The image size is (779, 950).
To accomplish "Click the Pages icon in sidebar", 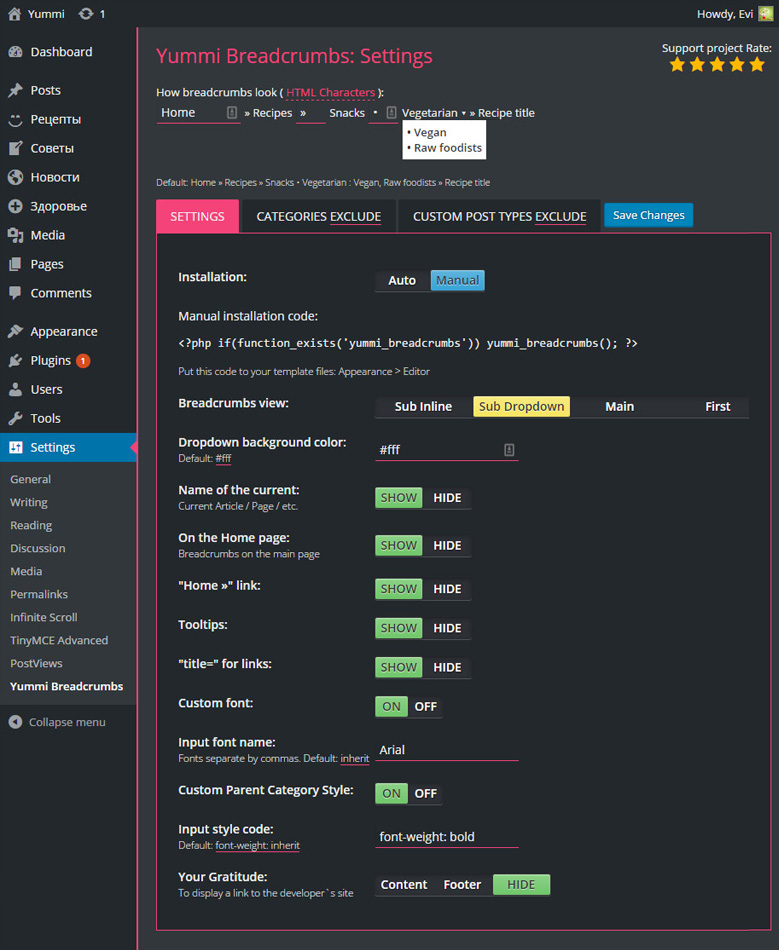I will (x=15, y=264).
